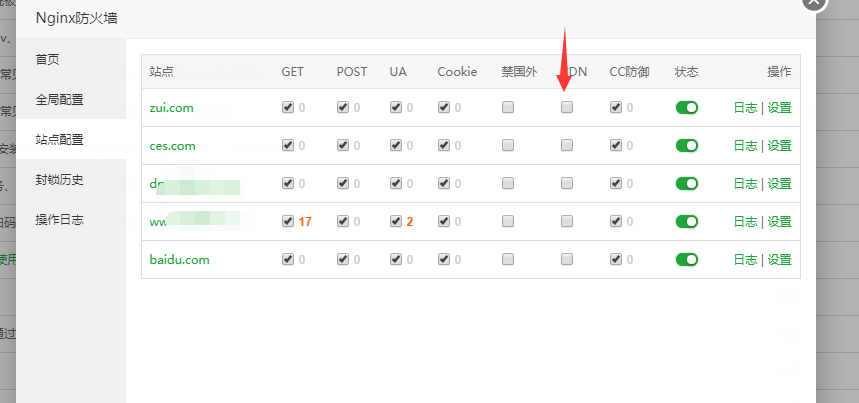Uncheck CC防御 for baidu.com

click(616, 259)
